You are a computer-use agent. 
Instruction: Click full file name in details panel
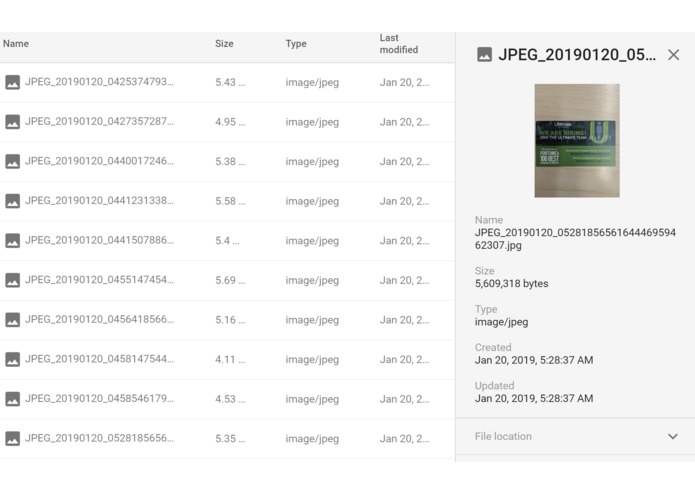pyautogui.click(x=575, y=239)
